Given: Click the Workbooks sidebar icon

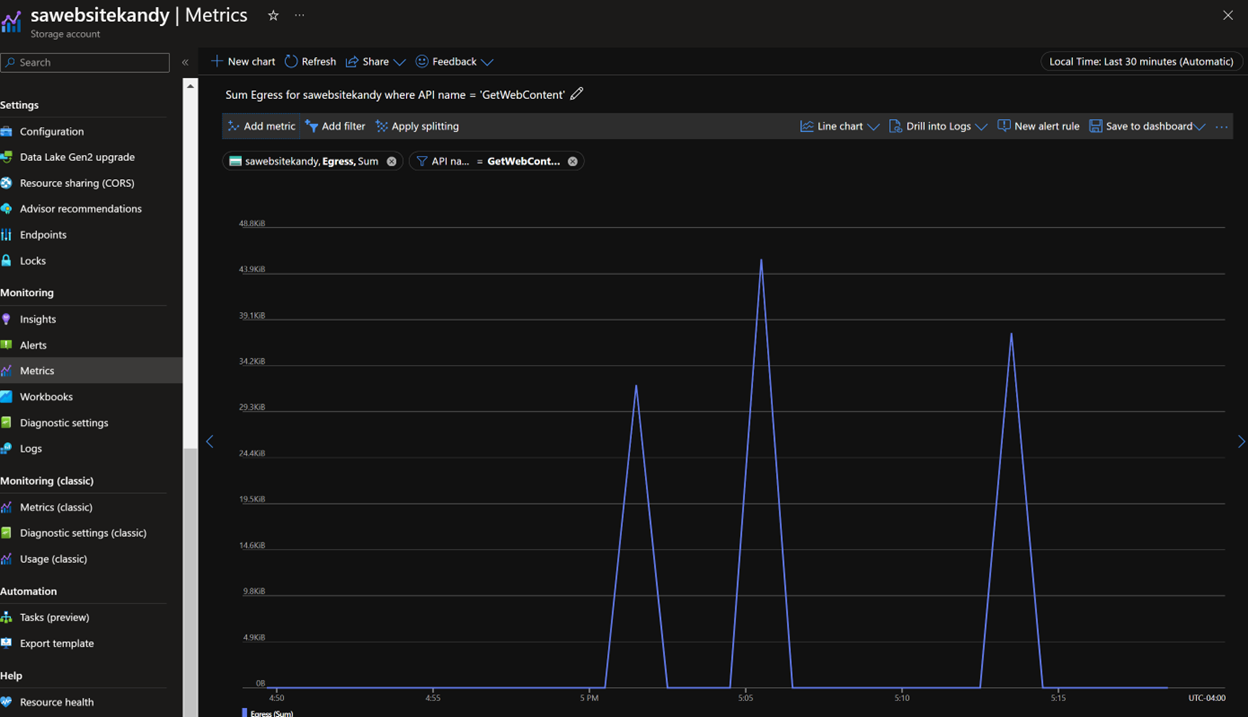Looking at the screenshot, I should 7,397.
